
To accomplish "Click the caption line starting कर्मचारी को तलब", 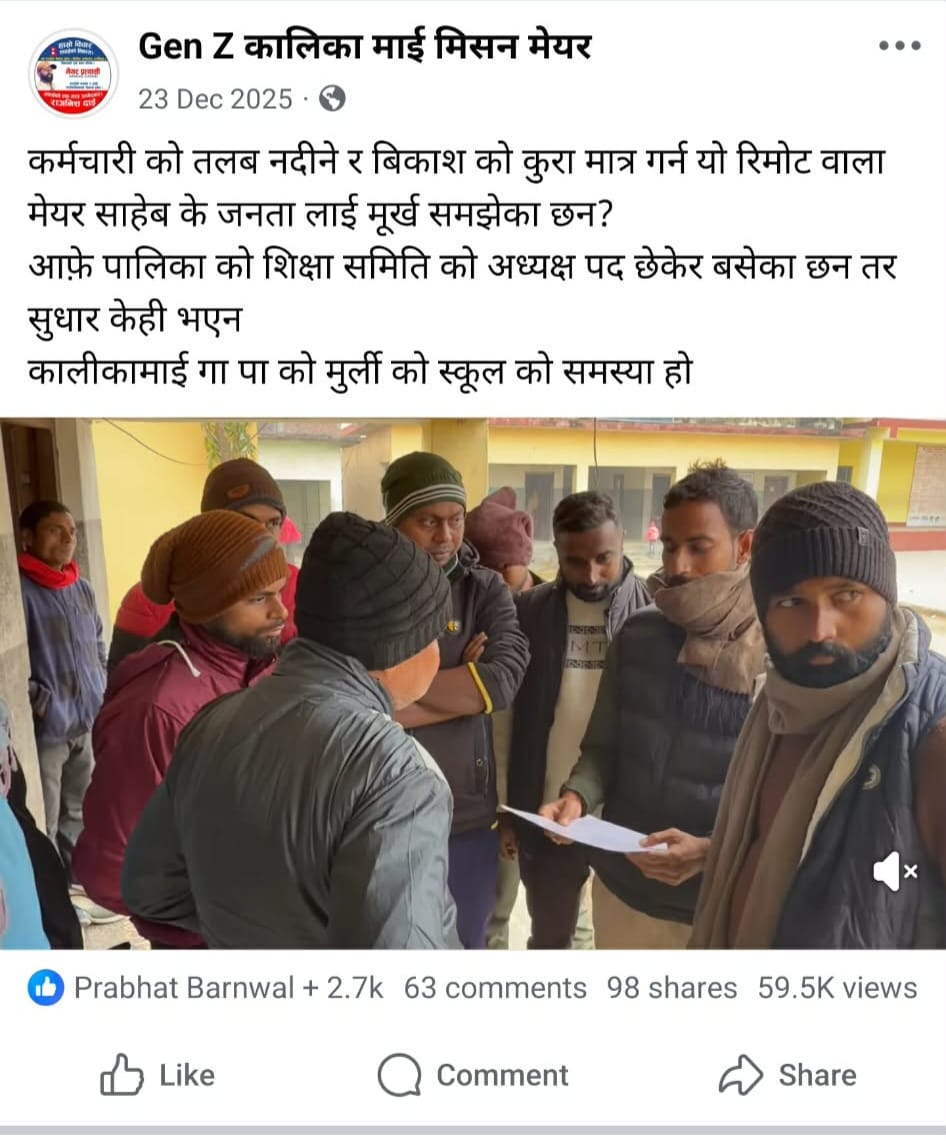I will click(456, 162).
